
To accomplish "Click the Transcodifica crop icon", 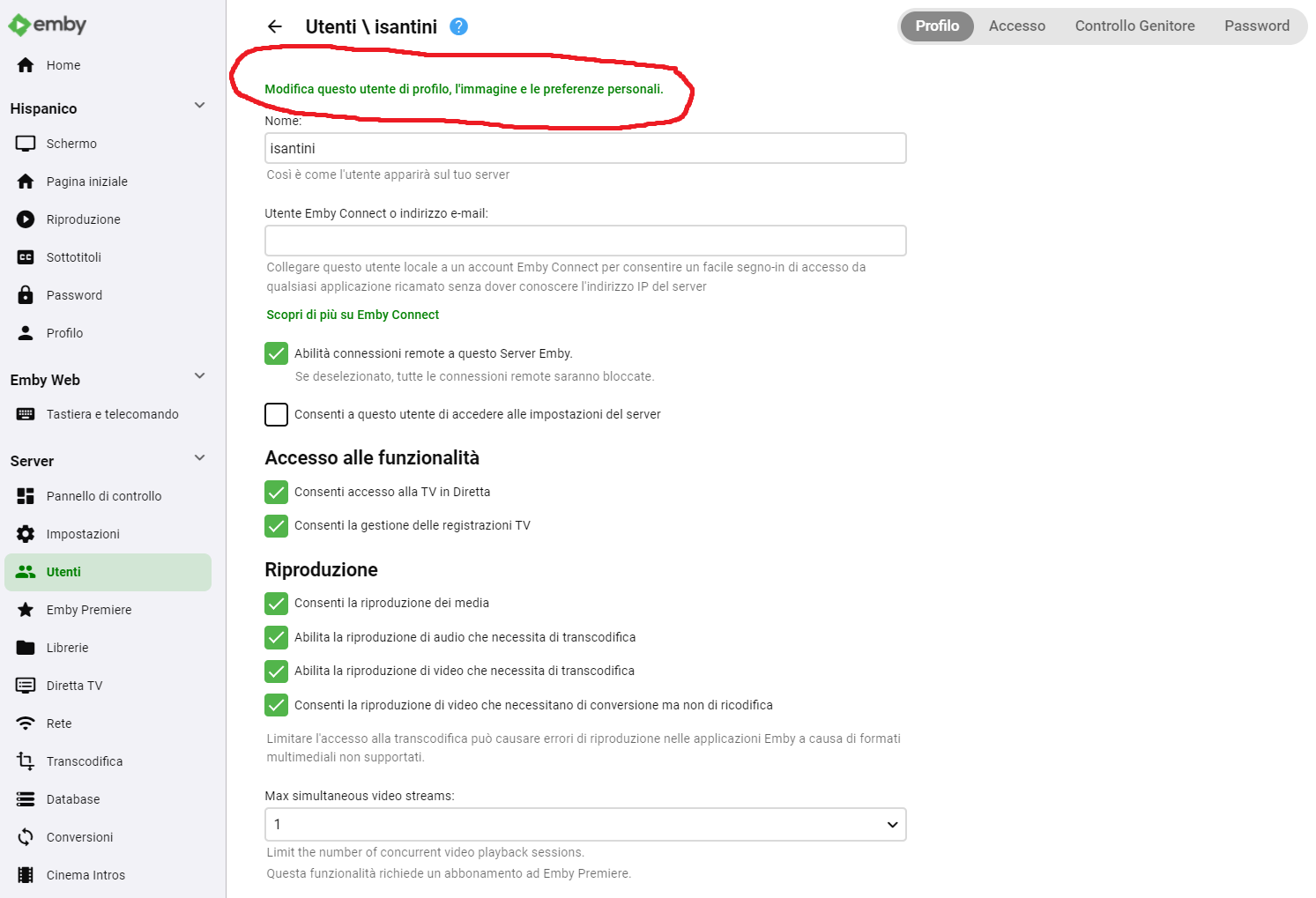I will 26,761.
